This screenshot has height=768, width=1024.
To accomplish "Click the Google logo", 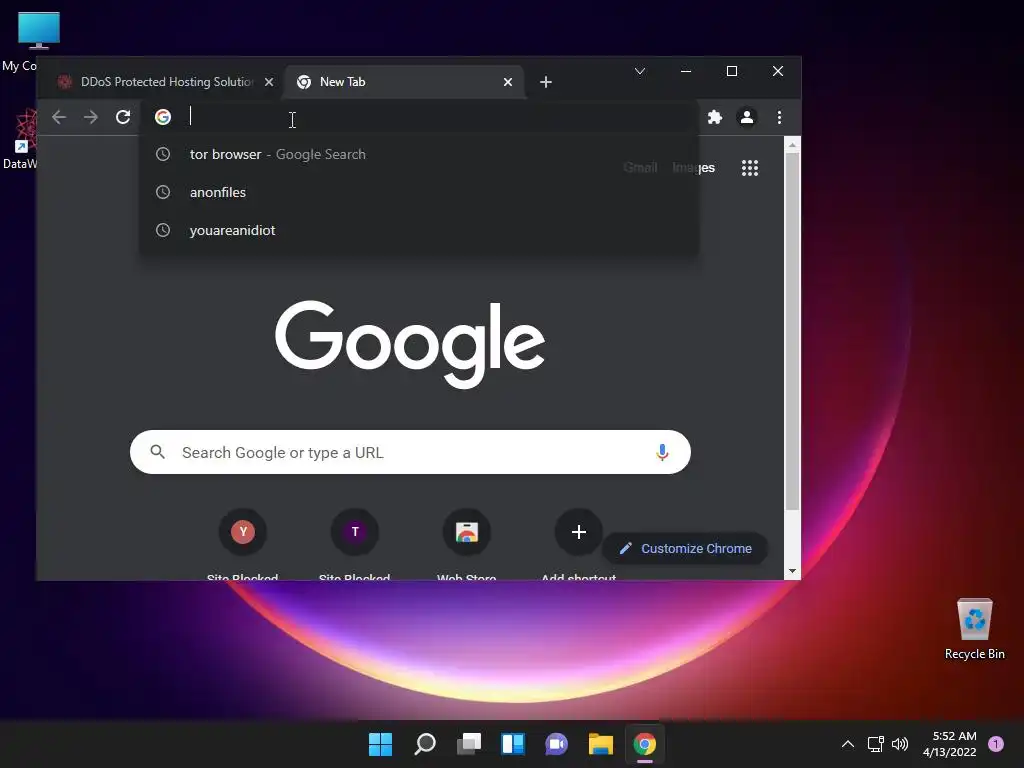I will (x=410, y=344).
